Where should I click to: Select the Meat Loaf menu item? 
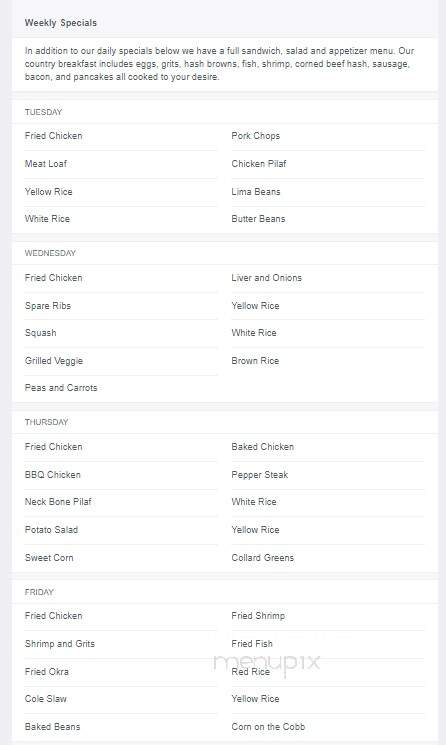[x=46, y=163]
